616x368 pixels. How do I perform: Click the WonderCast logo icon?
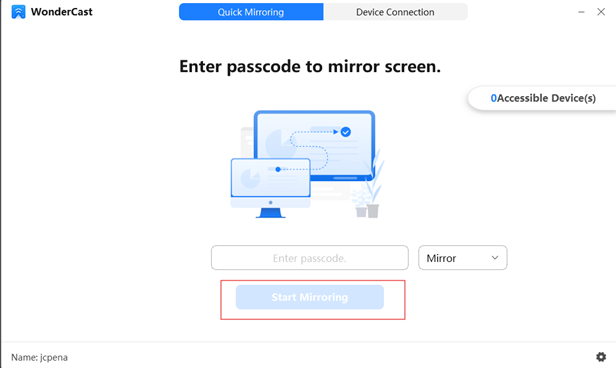[x=18, y=12]
